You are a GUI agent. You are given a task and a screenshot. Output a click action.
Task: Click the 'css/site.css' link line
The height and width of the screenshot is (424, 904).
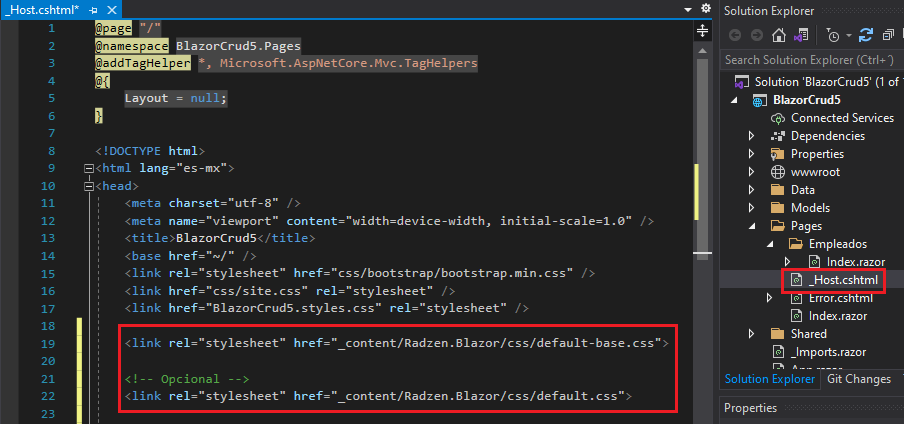[290, 291]
